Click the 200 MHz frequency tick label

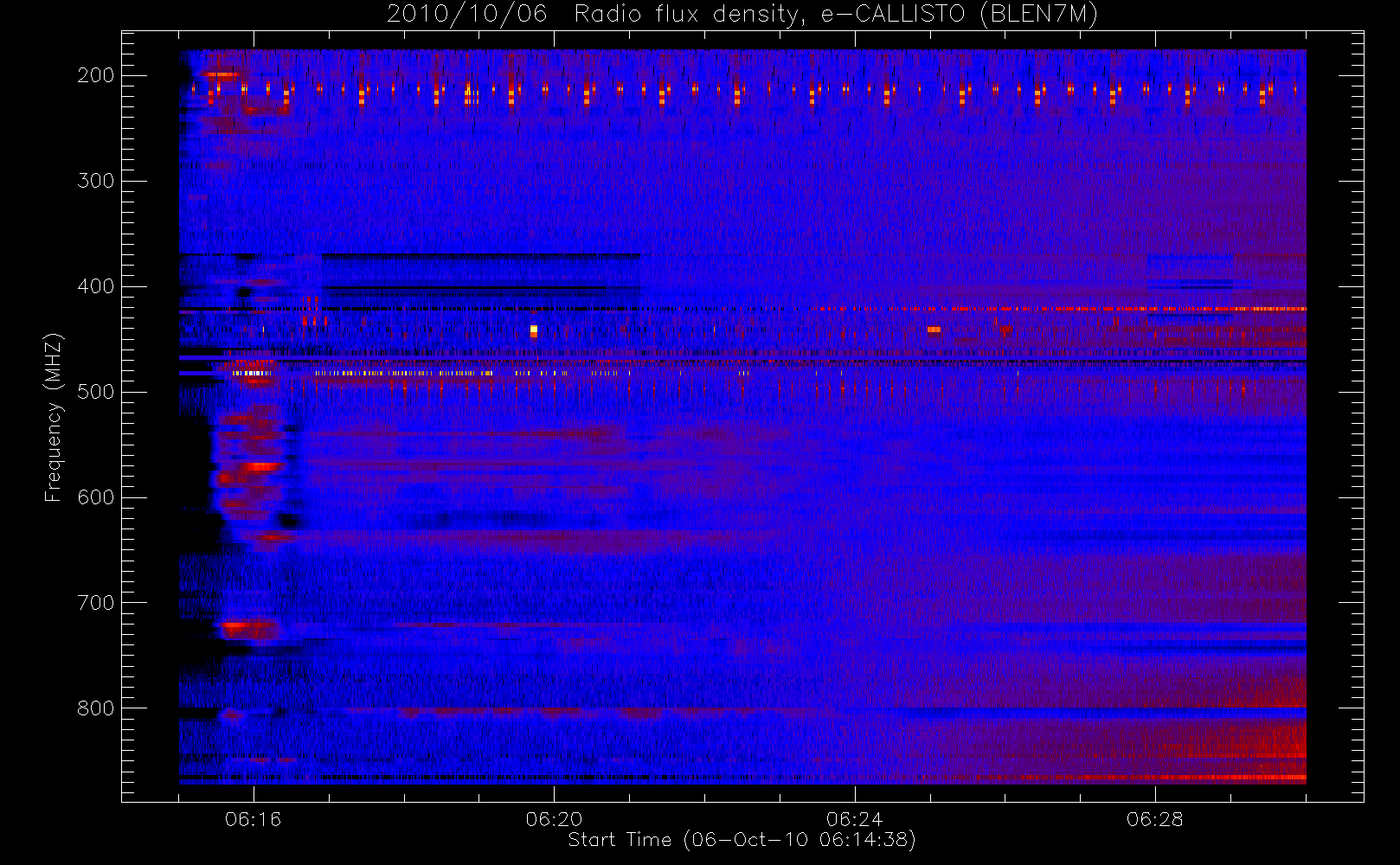pyautogui.click(x=95, y=75)
